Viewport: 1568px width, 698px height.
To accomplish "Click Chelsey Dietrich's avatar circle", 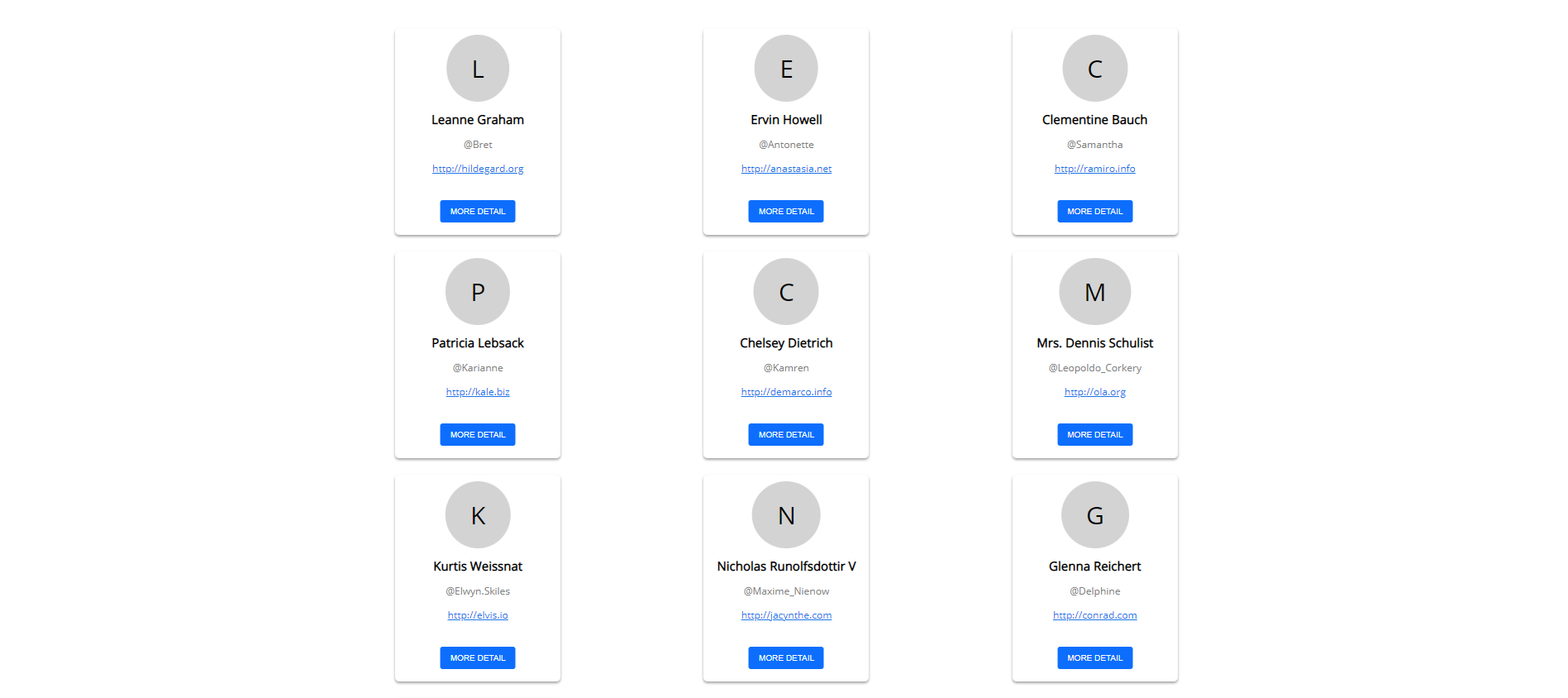I will [786, 292].
